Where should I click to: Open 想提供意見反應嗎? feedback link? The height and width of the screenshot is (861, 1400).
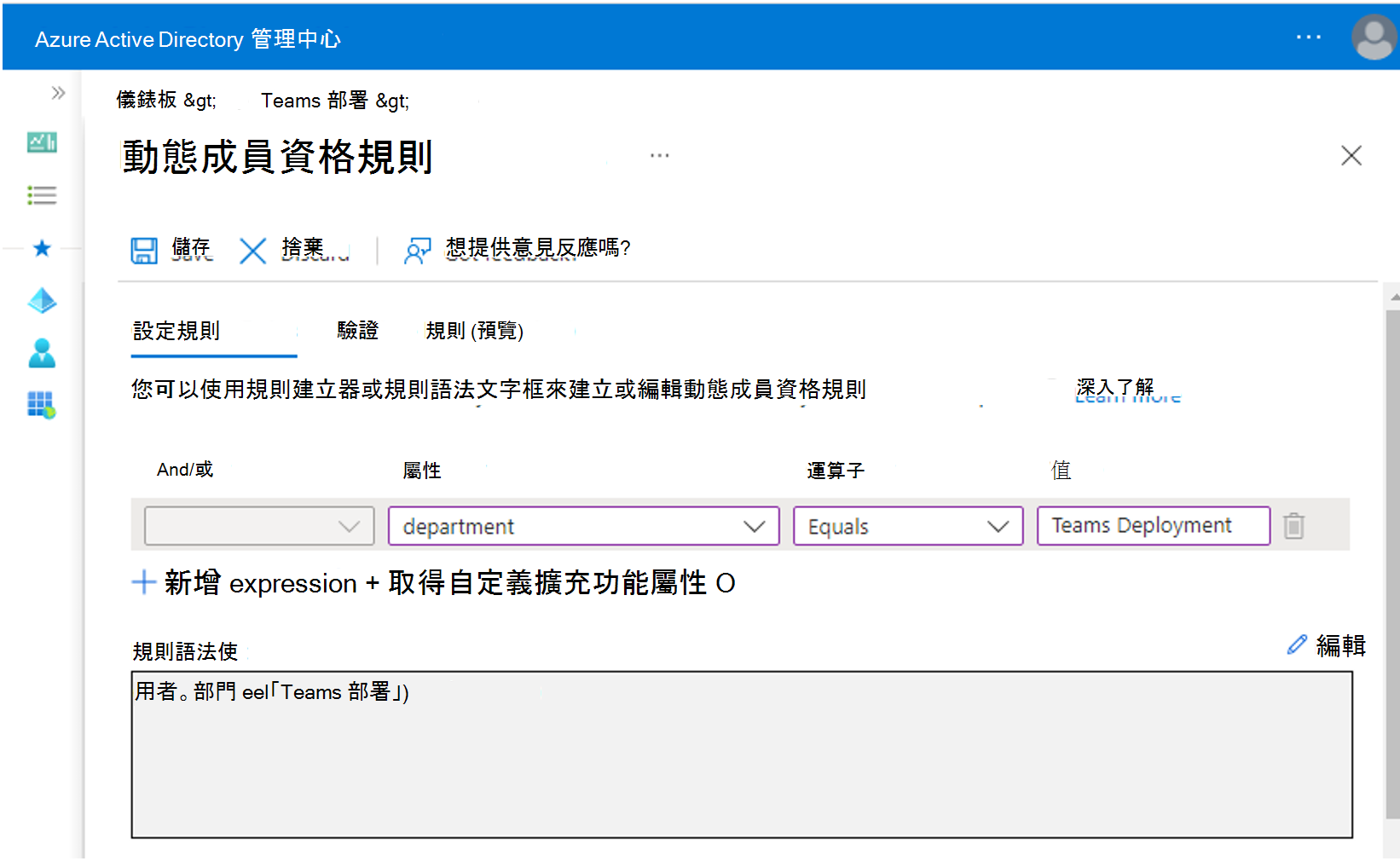pyautogui.click(x=538, y=248)
